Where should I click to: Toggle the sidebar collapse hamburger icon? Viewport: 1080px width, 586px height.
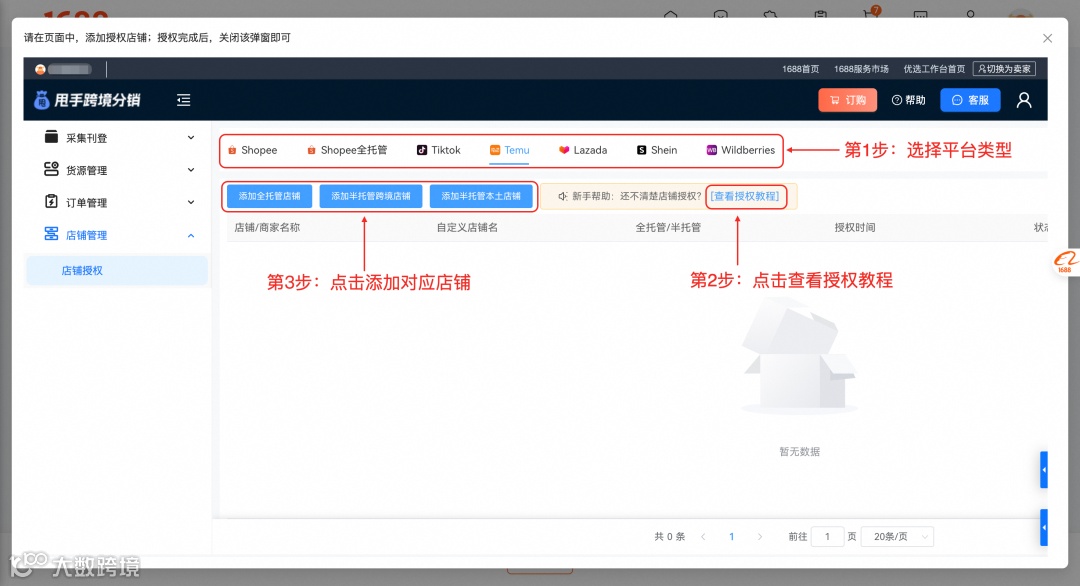tap(183, 101)
